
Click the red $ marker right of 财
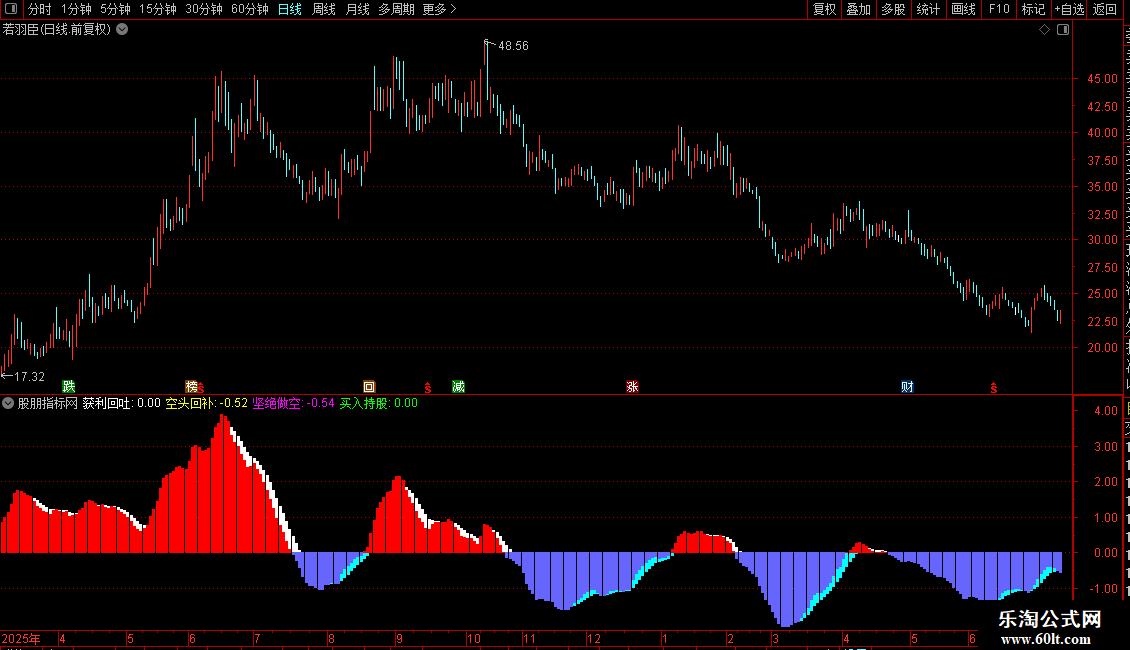994,388
